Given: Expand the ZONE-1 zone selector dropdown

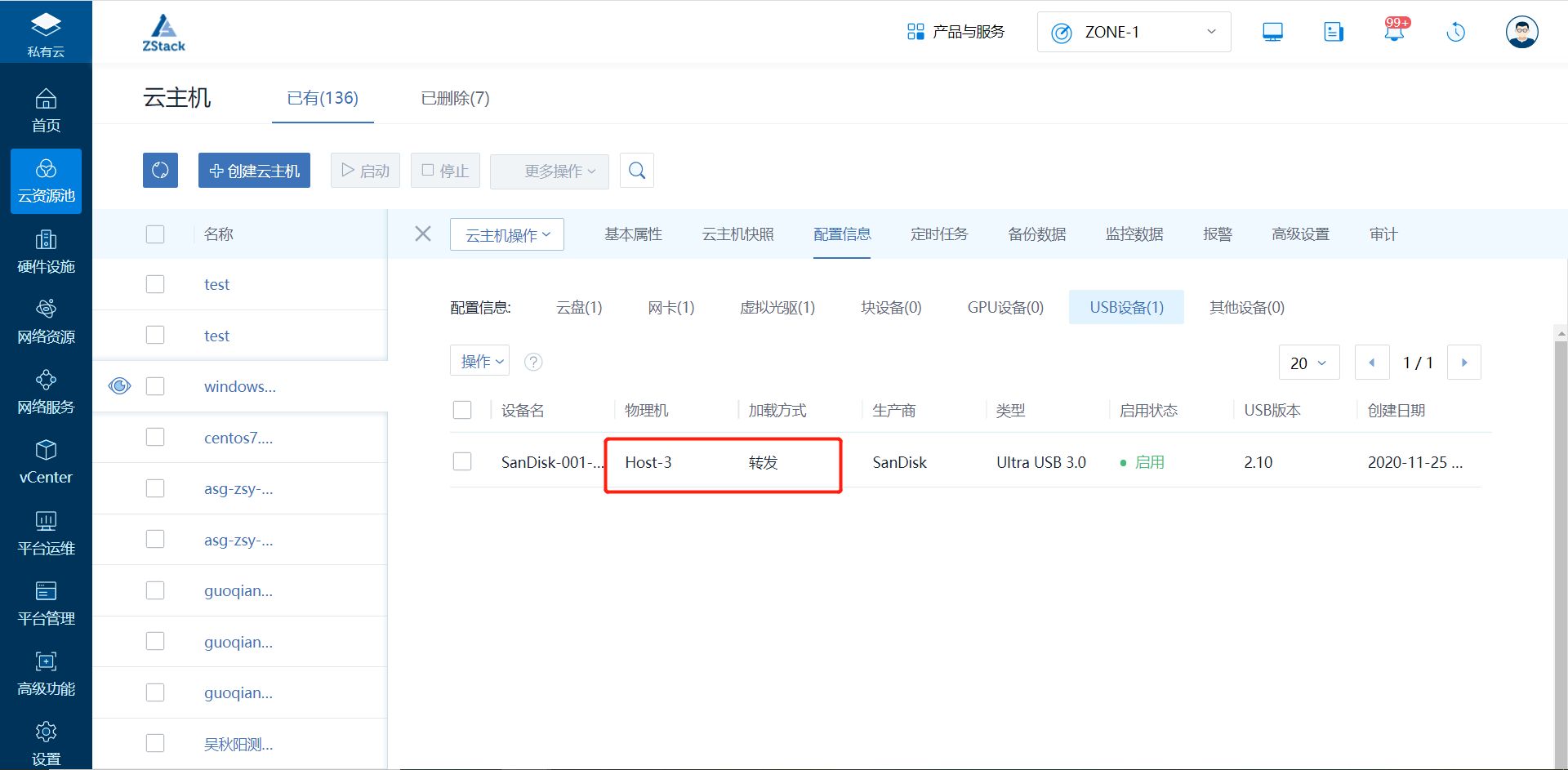Looking at the screenshot, I should click(1134, 32).
